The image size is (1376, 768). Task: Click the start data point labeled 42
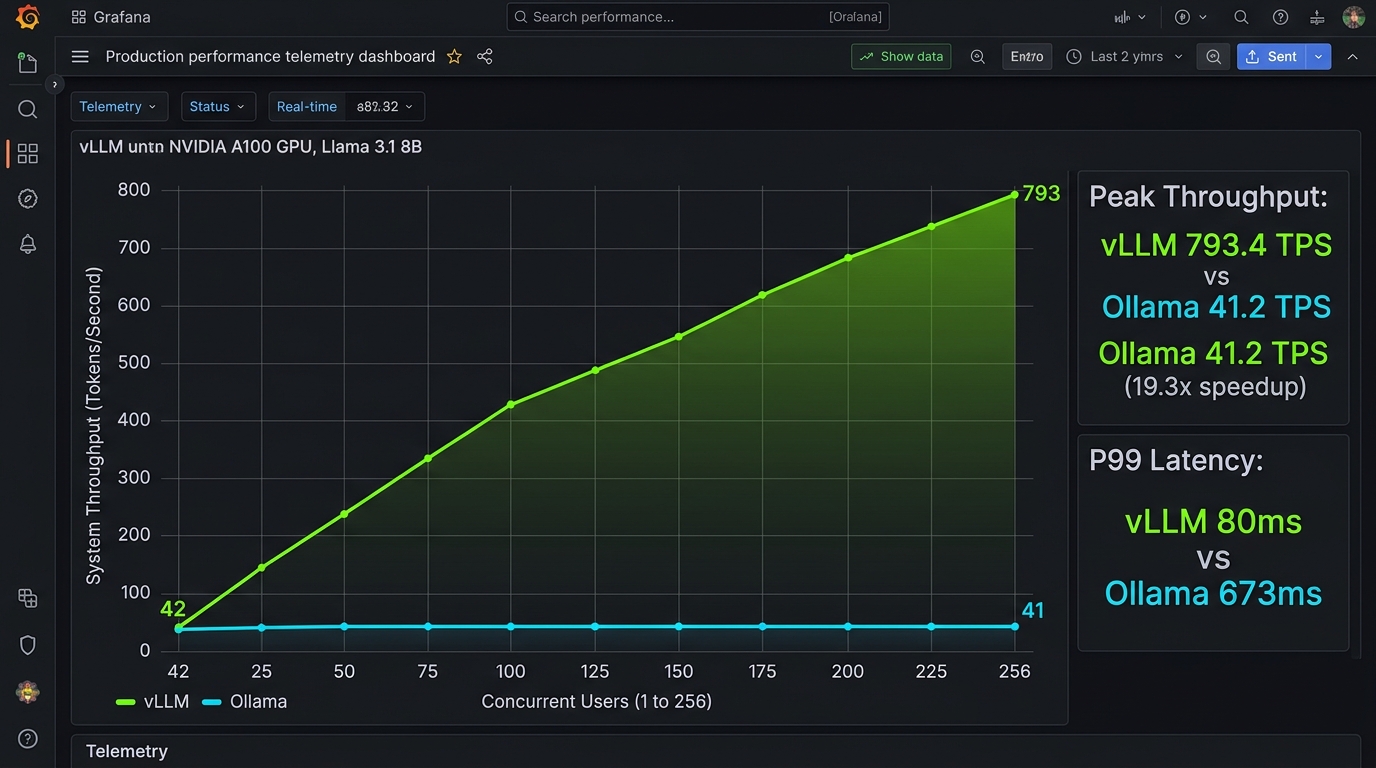click(179, 628)
